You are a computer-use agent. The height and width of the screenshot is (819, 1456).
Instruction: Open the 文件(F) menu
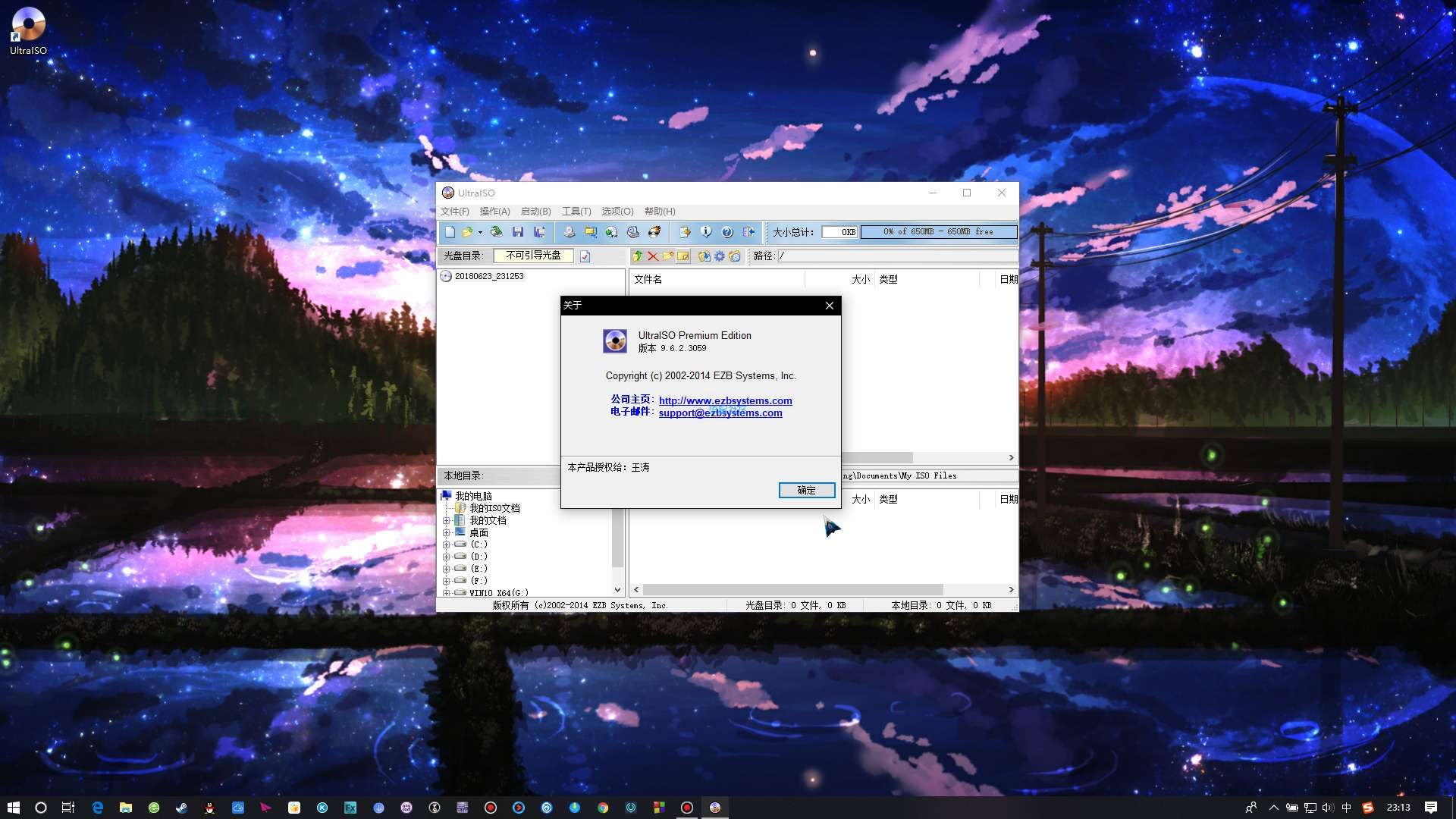(455, 212)
